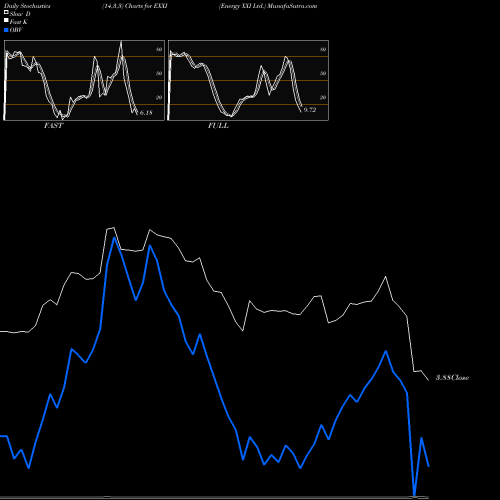This screenshot has height=500, width=500.
Task: Click the 6.18 value in FAST chart
Action: pyautogui.click(x=146, y=113)
